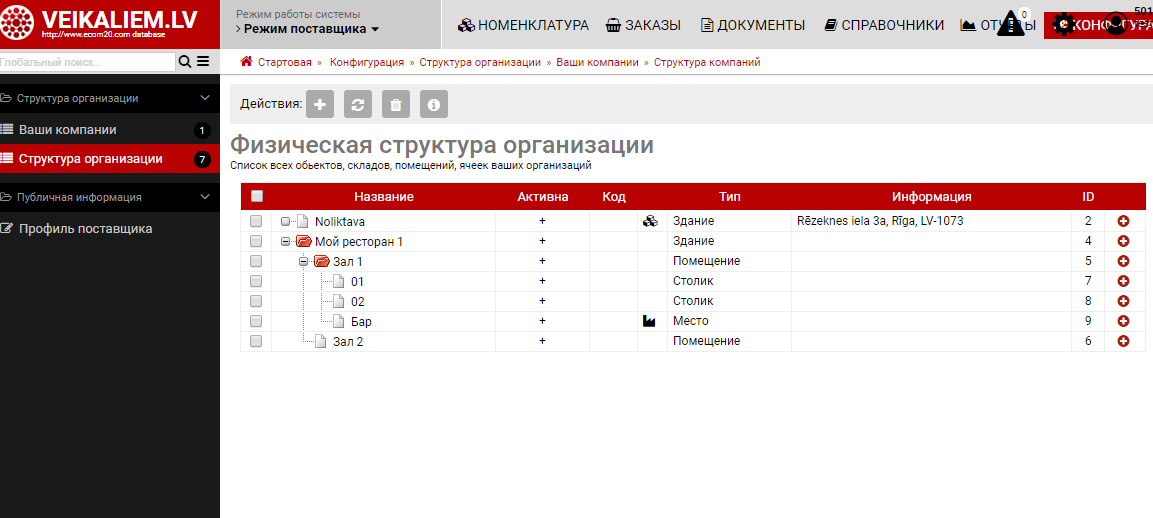The image size is (1153, 518).
Task: Click the trash delete action icon
Action: coord(396,104)
